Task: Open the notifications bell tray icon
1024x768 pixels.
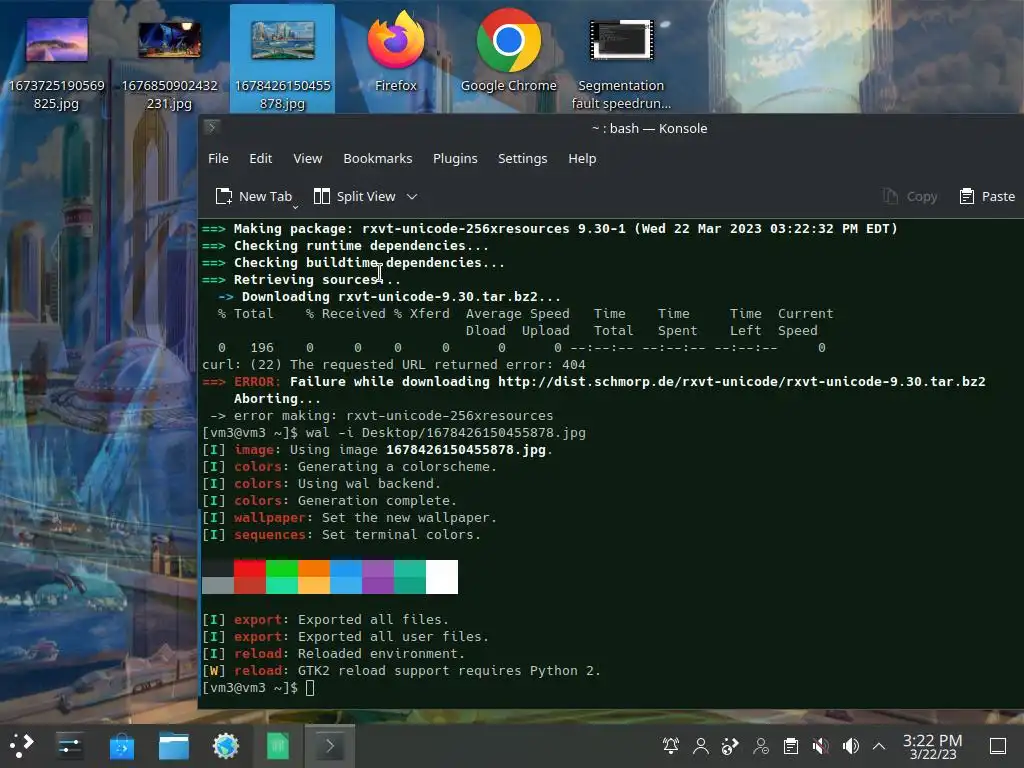Action: pos(671,746)
